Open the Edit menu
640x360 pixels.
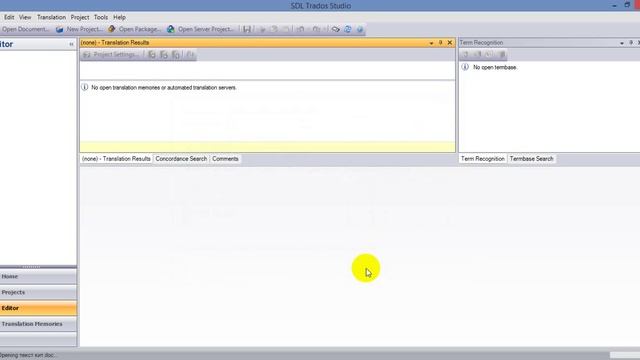pyautogui.click(x=9, y=17)
